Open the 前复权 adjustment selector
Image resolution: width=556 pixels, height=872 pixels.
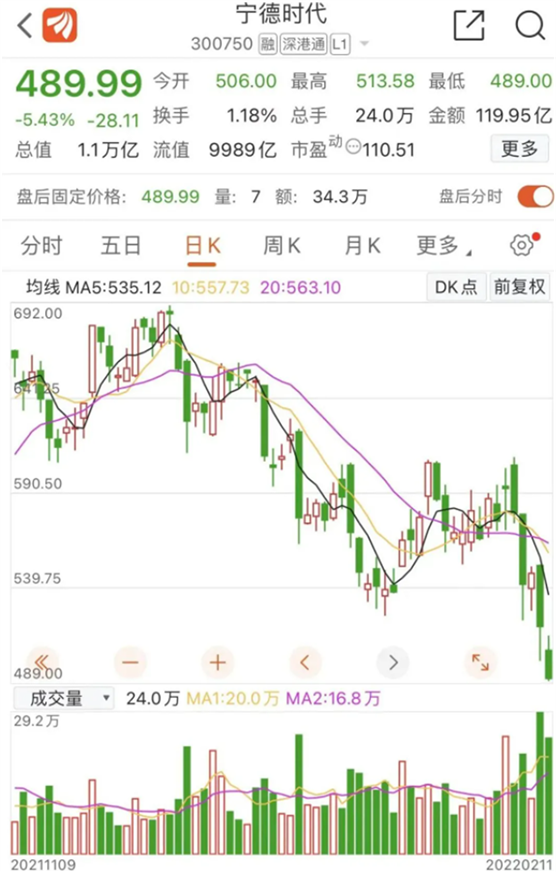click(519, 287)
